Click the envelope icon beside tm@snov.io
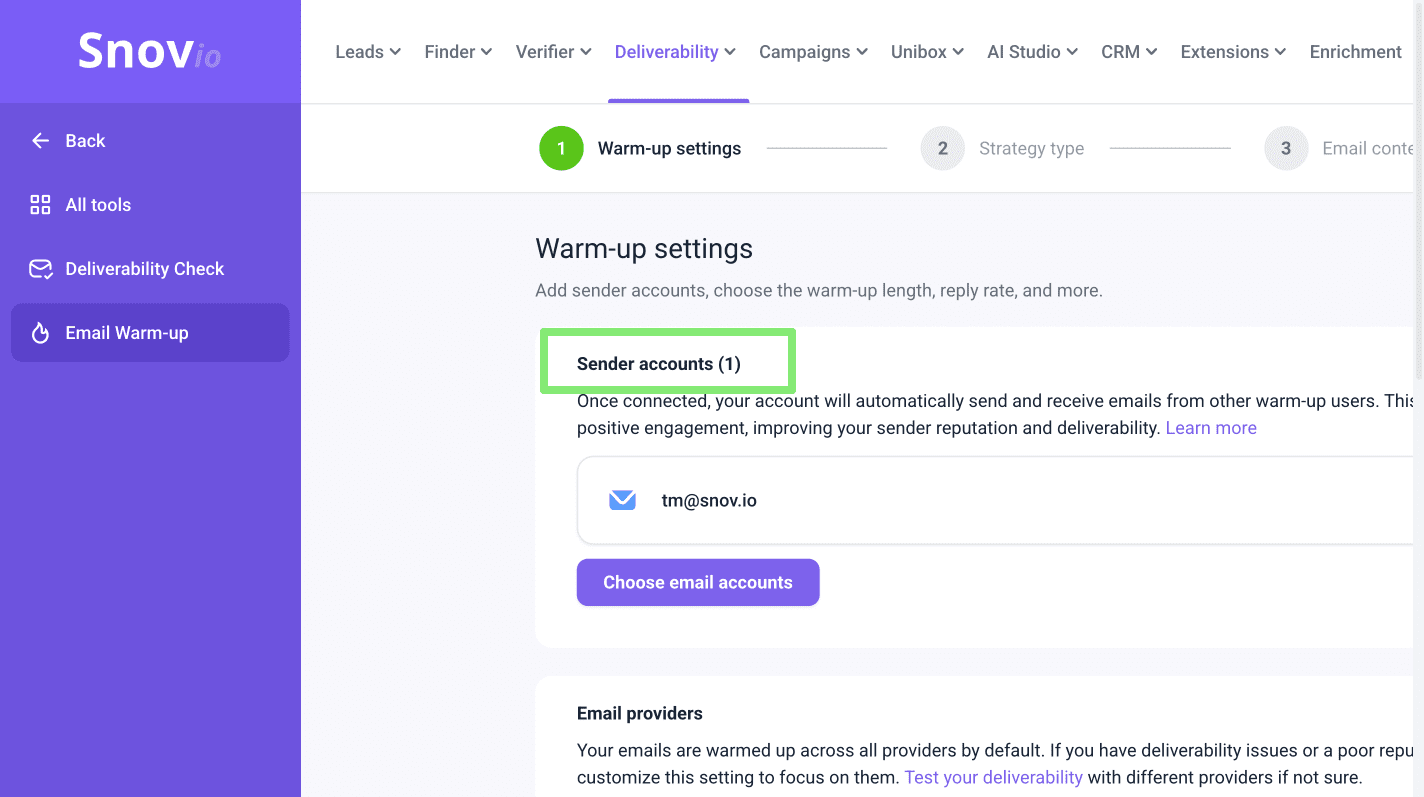This screenshot has height=797, width=1424. tap(622, 500)
